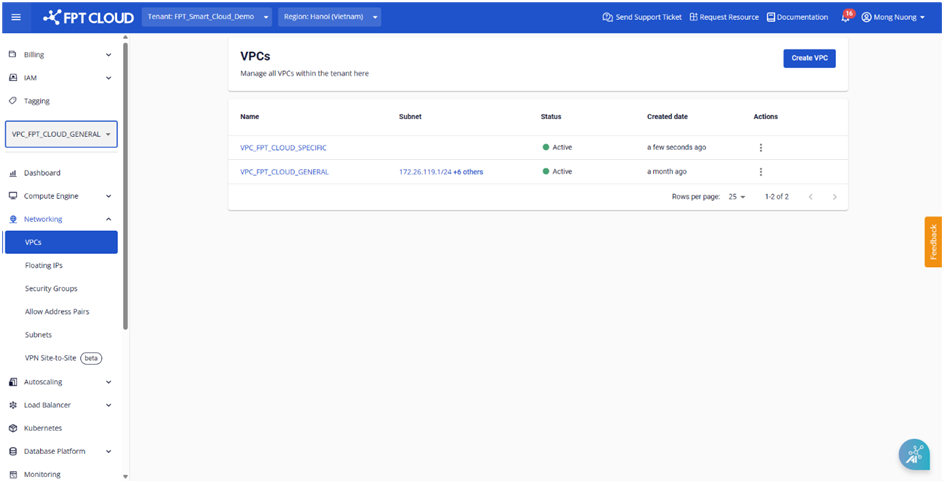Image resolution: width=944 pixels, height=483 pixels.
Task: Change rows per page dropdown
Action: (x=737, y=197)
